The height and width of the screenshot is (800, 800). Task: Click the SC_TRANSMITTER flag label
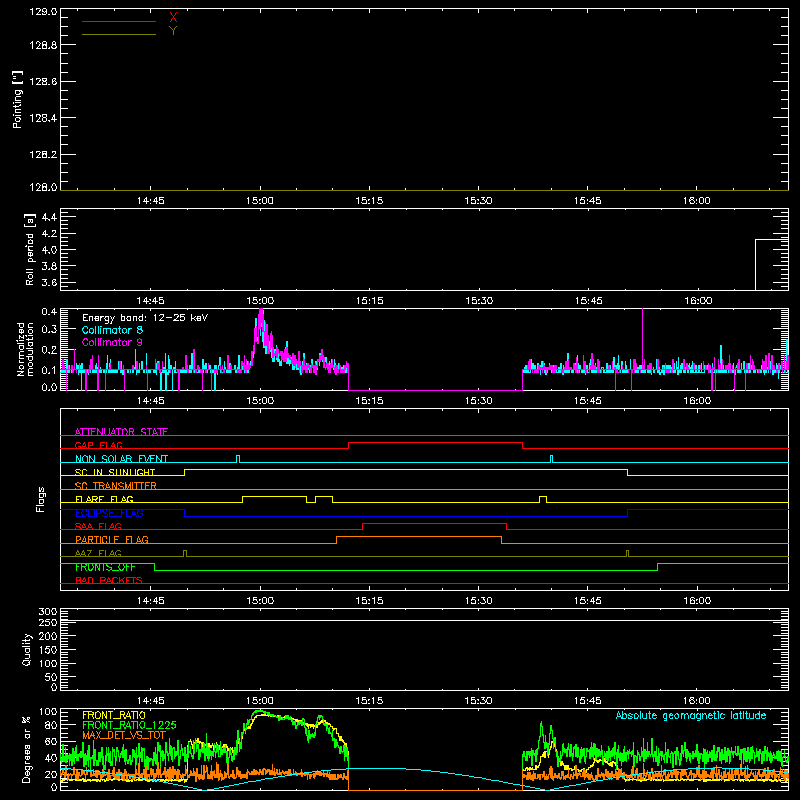[116, 486]
